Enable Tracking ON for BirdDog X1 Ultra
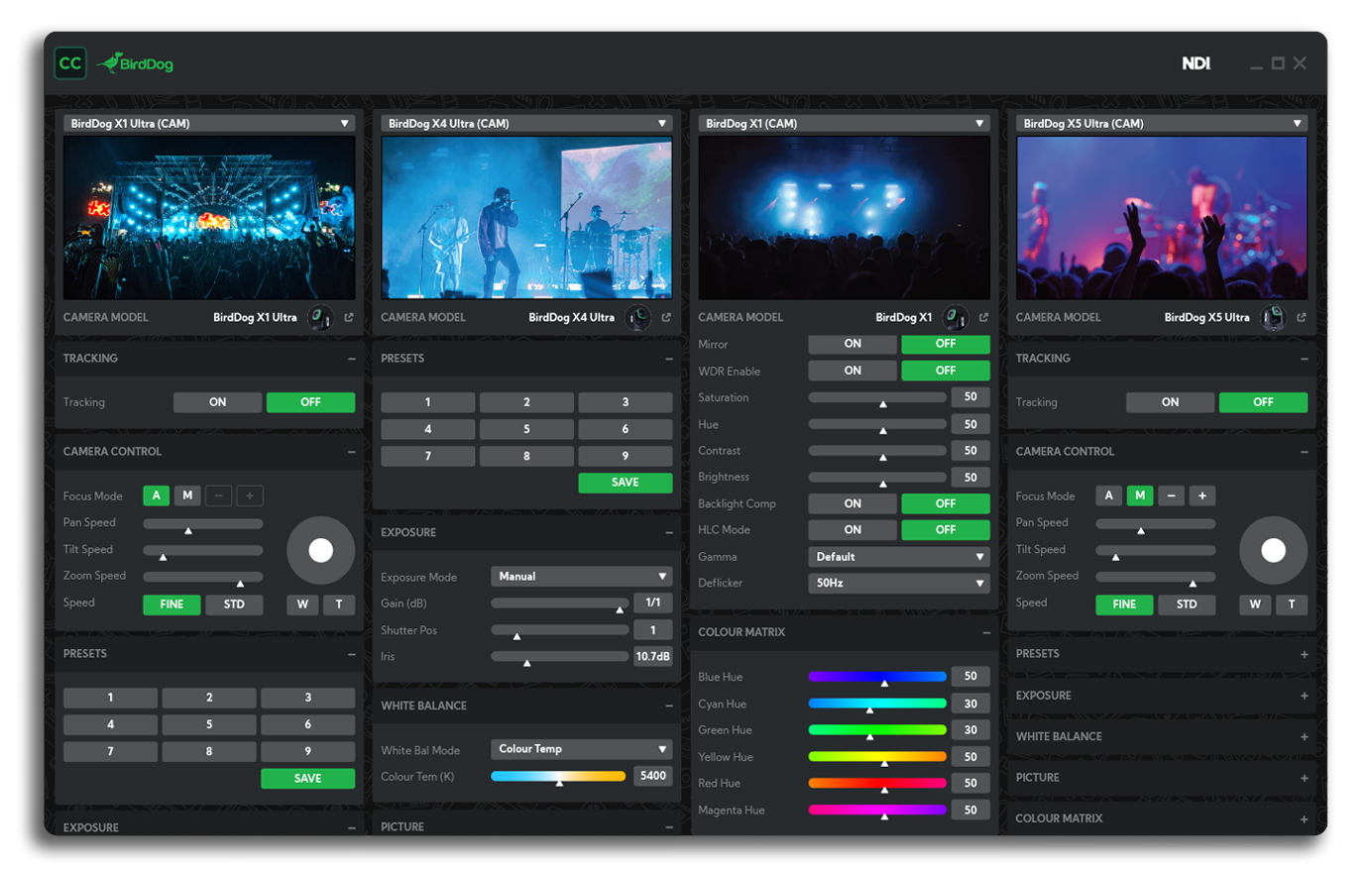 pos(217,402)
